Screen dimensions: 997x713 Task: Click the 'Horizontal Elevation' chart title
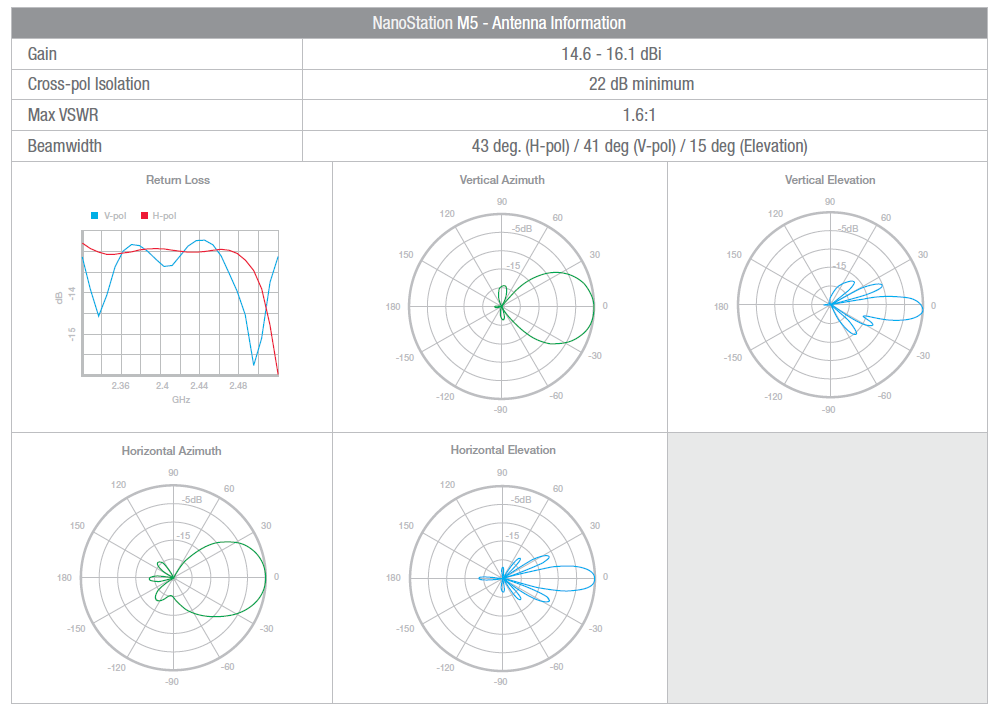(x=503, y=450)
